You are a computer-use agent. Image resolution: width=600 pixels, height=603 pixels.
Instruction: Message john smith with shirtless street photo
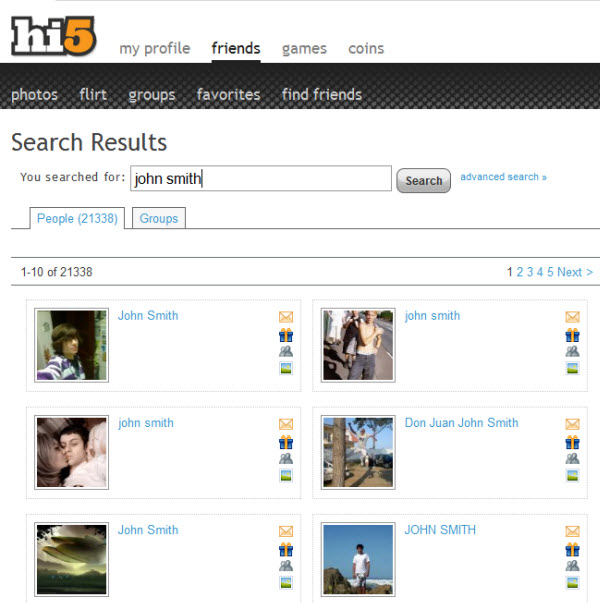[572, 317]
